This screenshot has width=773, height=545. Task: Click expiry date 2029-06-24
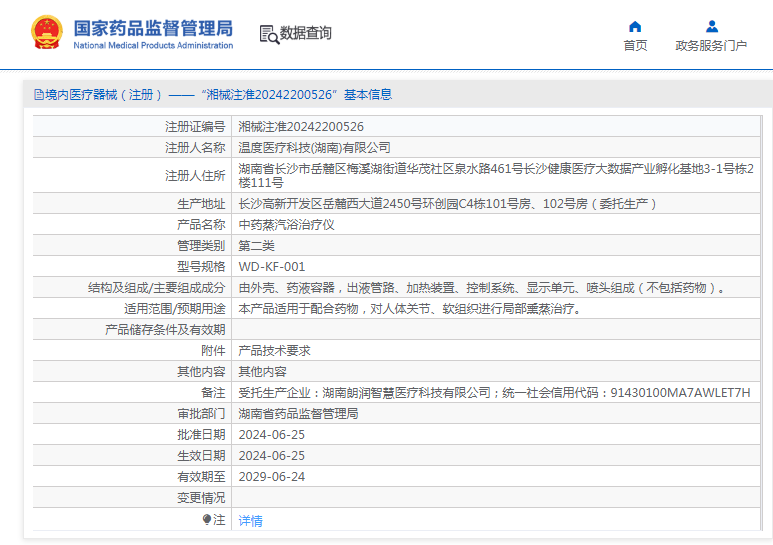[x=272, y=477]
